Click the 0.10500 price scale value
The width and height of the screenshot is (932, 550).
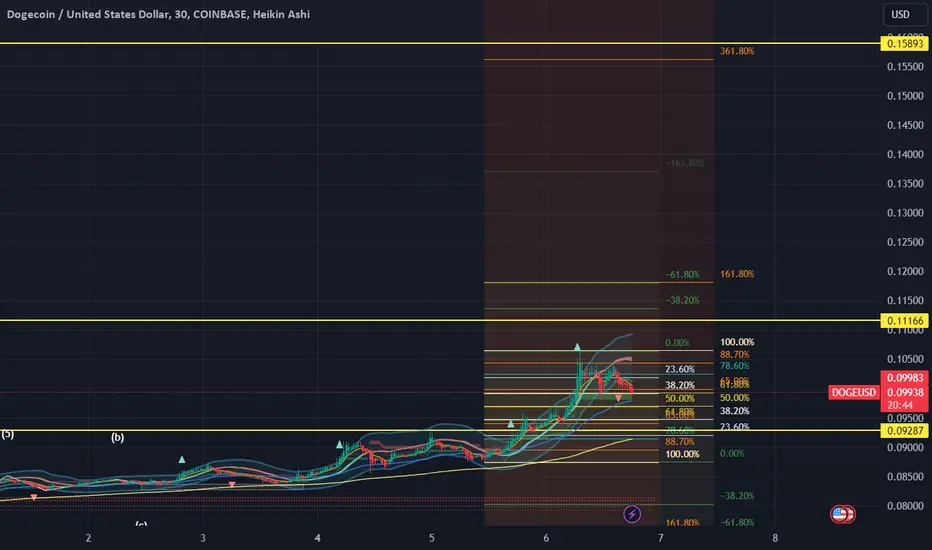[x=905, y=359]
